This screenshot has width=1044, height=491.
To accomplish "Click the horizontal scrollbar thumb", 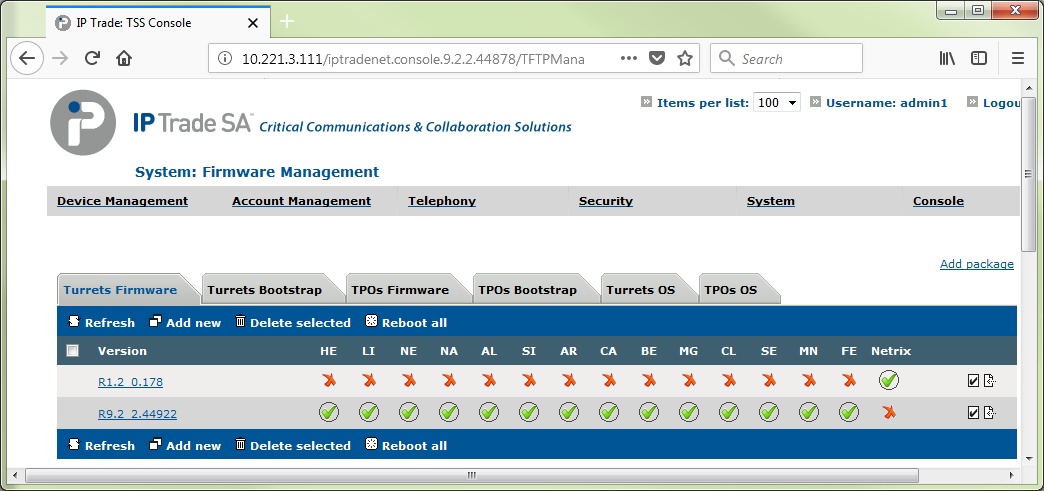I will (471, 476).
